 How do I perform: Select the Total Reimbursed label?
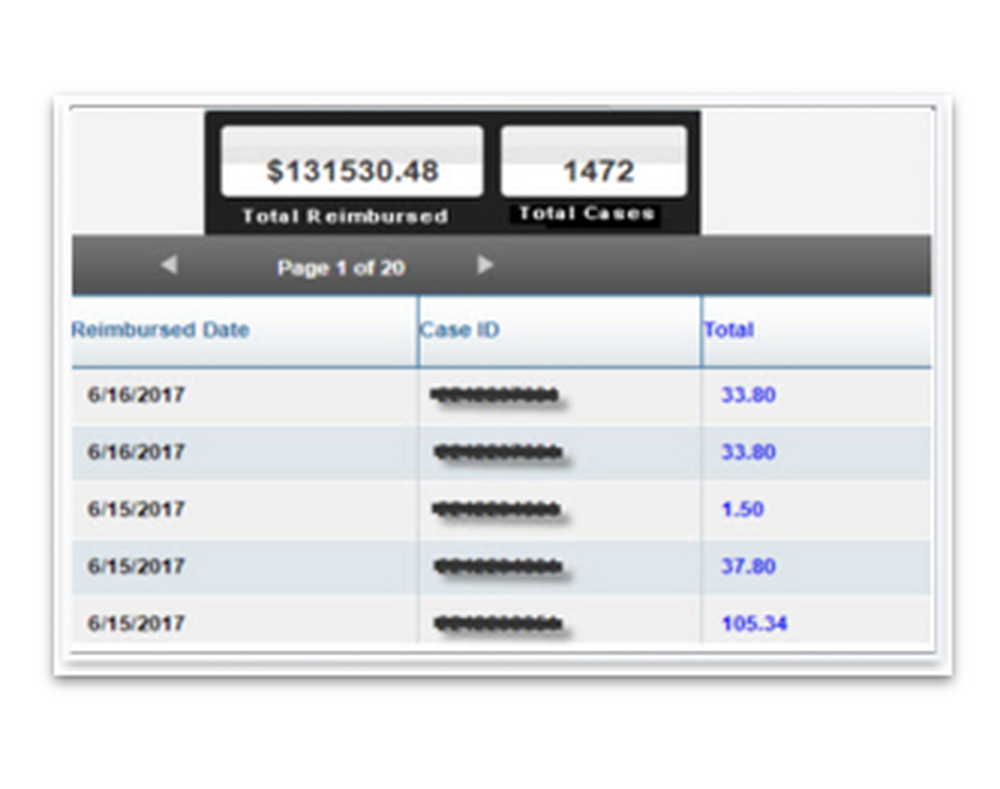tap(346, 217)
